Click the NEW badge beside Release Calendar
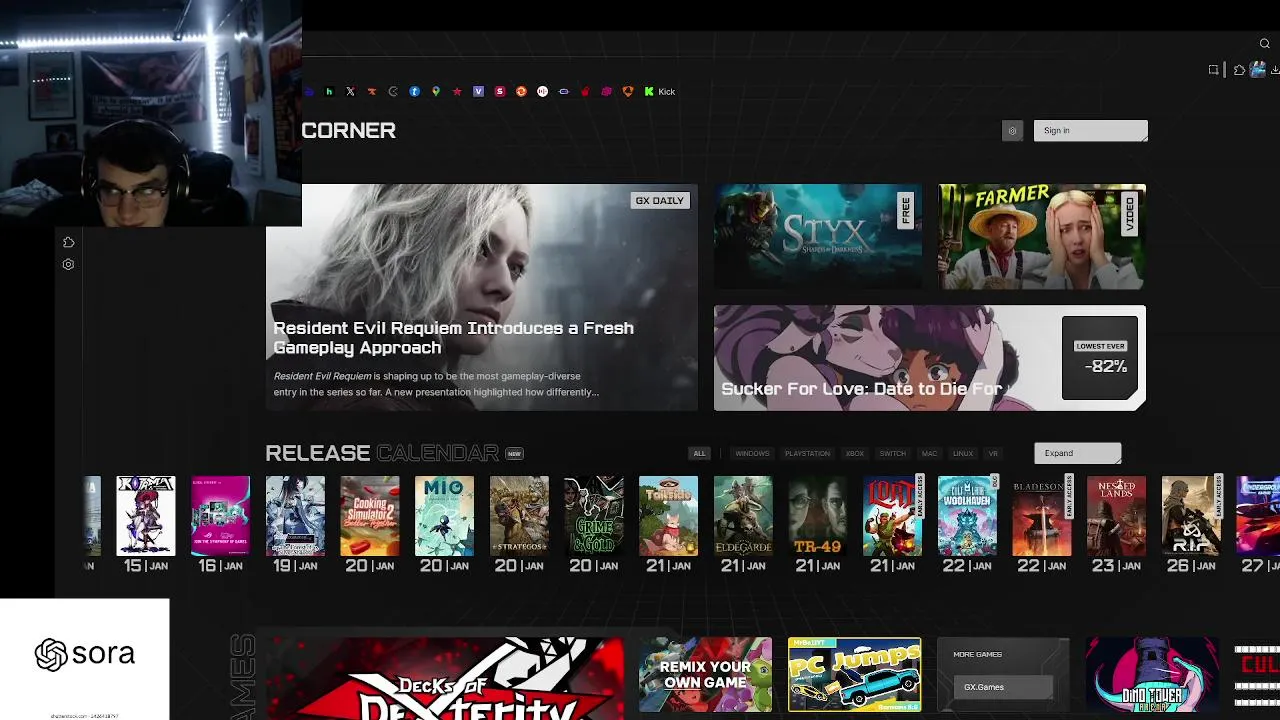Image resolution: width=1280 pixels, height=720 pixels. [x=514, y=454]
